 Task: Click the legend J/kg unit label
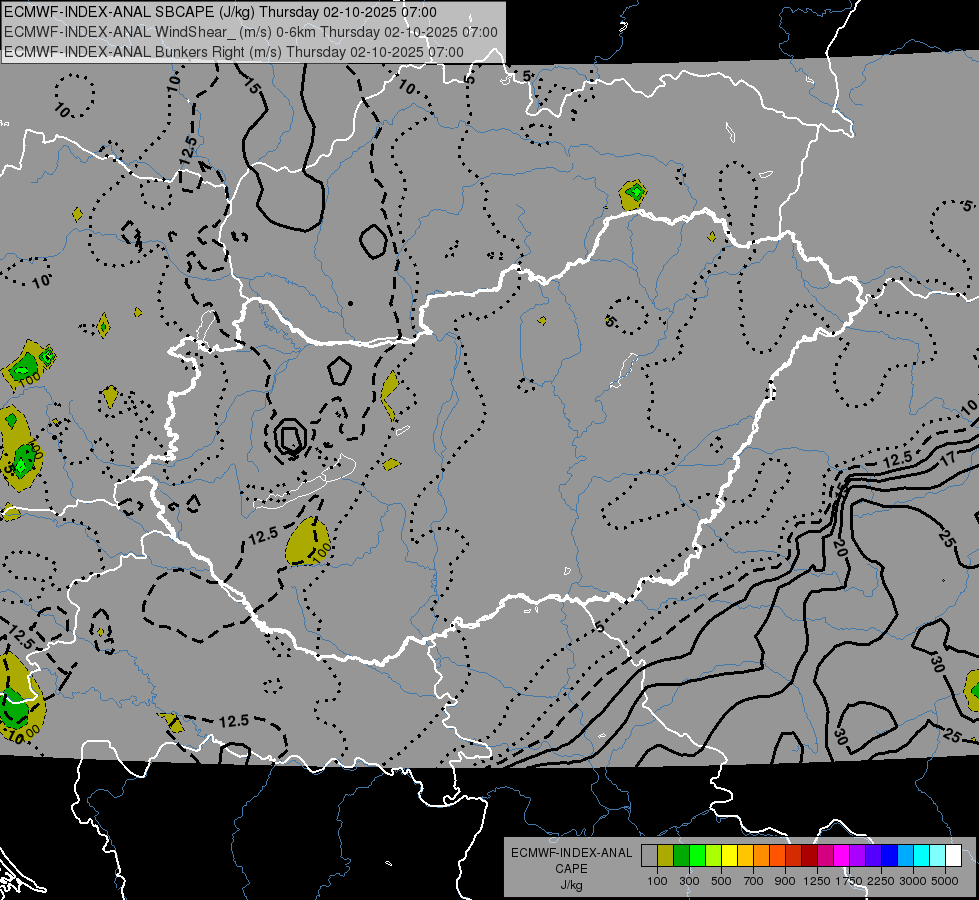point(571,885)
